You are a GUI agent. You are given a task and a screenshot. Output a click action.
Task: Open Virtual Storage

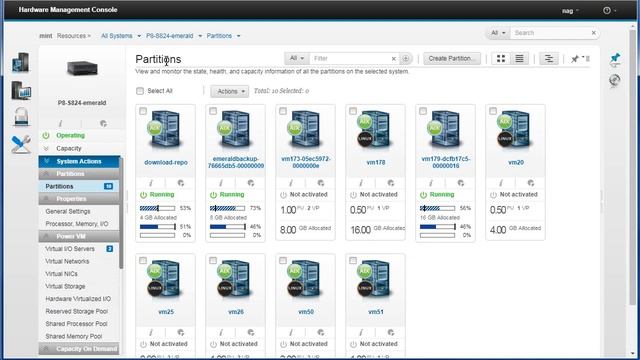65,286
